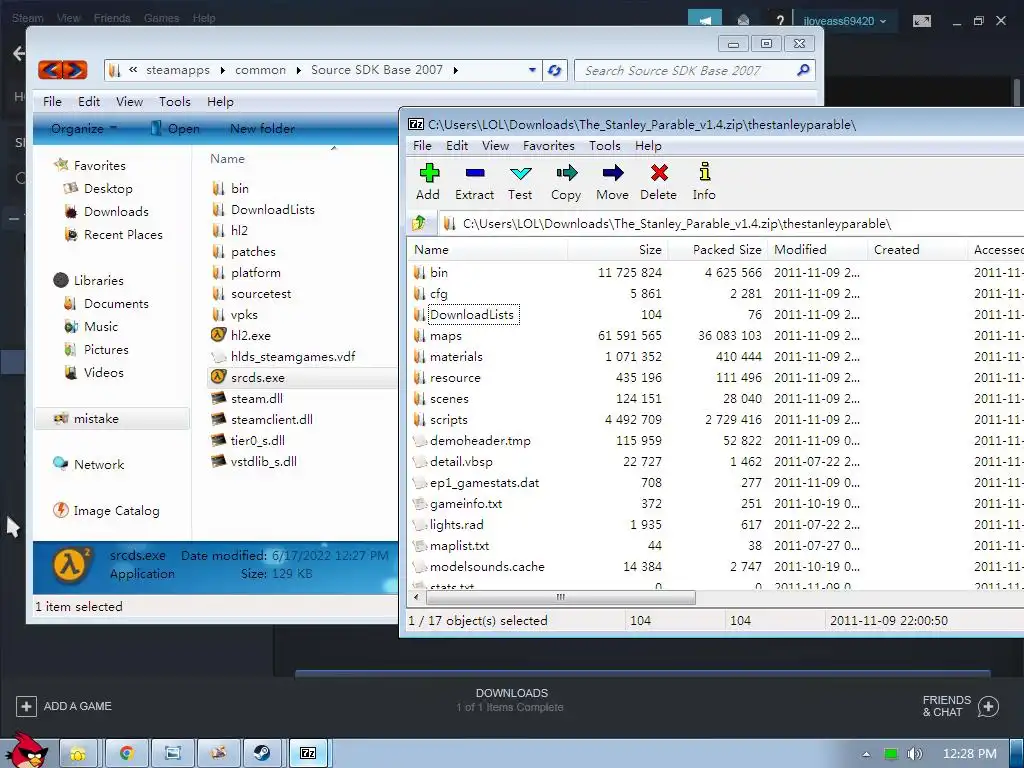Image resolution: width=1024 pixels, height=768 pixels.
Task: Show hidden tray icons arrow
Action: [866, 754]
